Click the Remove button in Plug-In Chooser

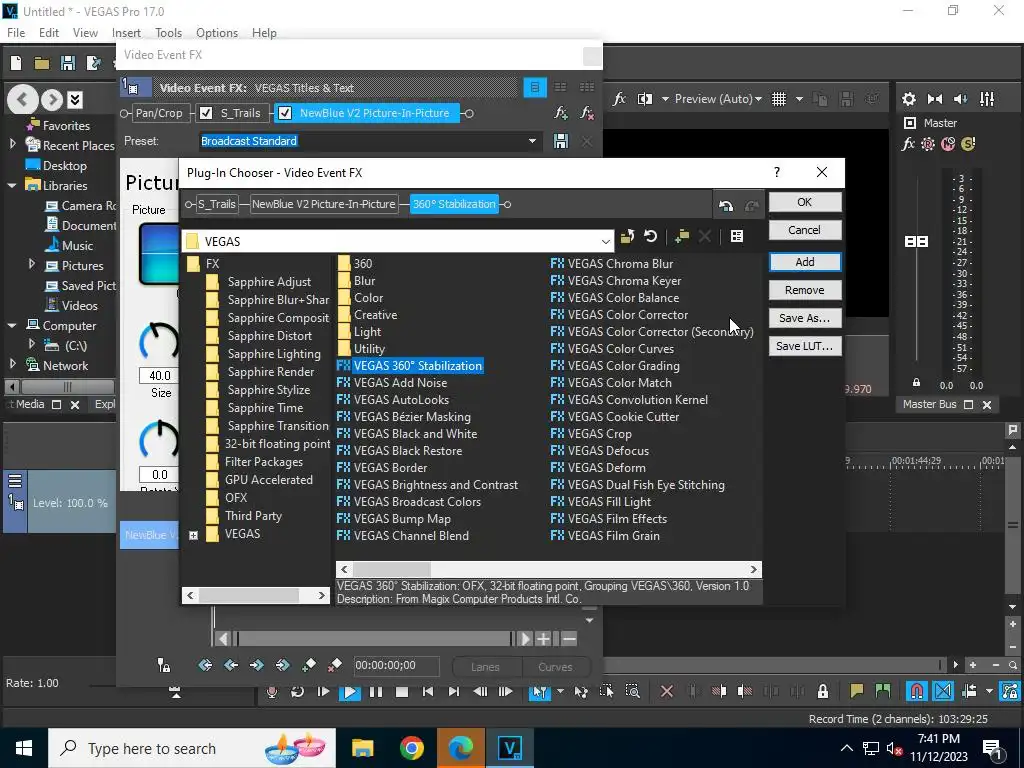point(805,290)
